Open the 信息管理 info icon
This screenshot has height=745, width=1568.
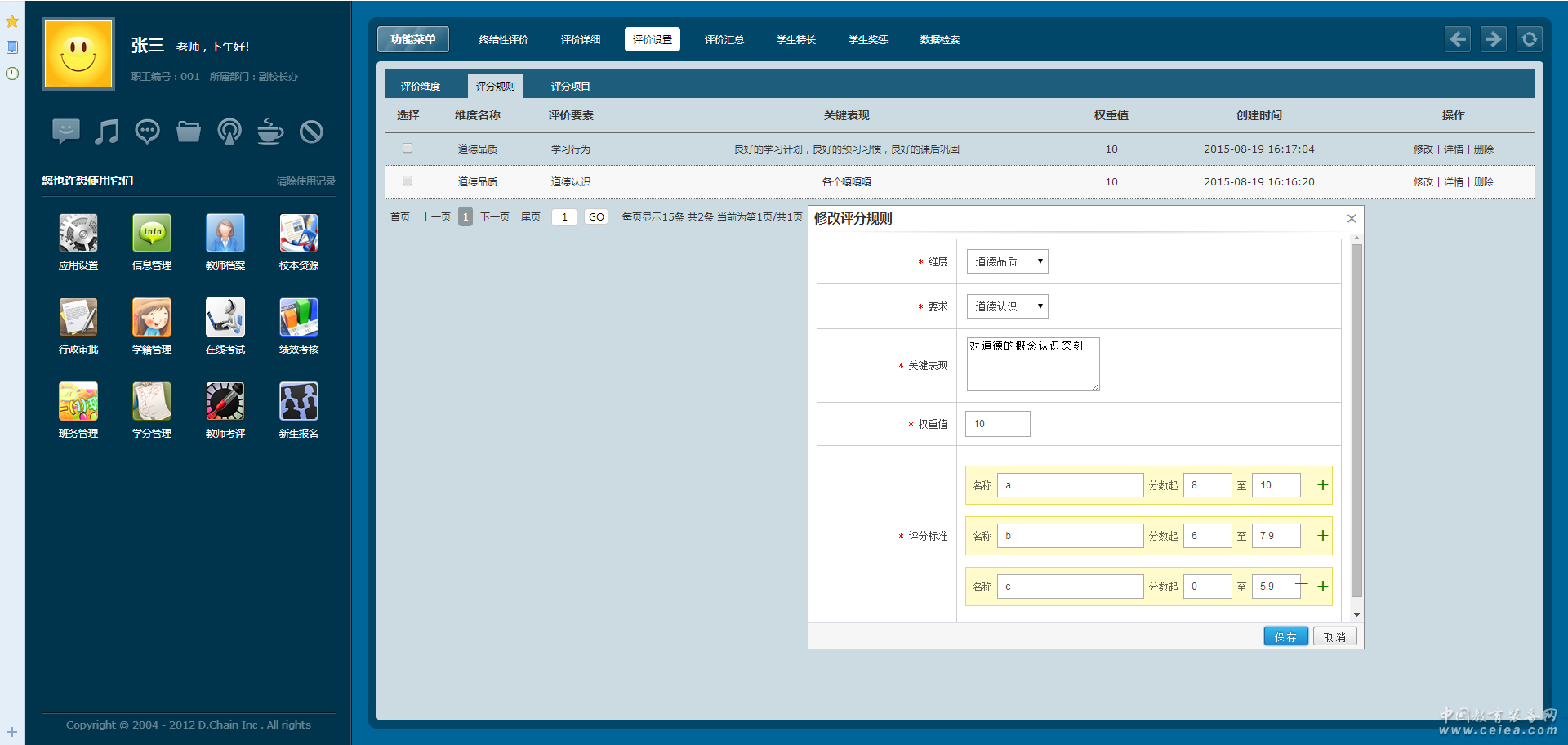tap(152, 234)
